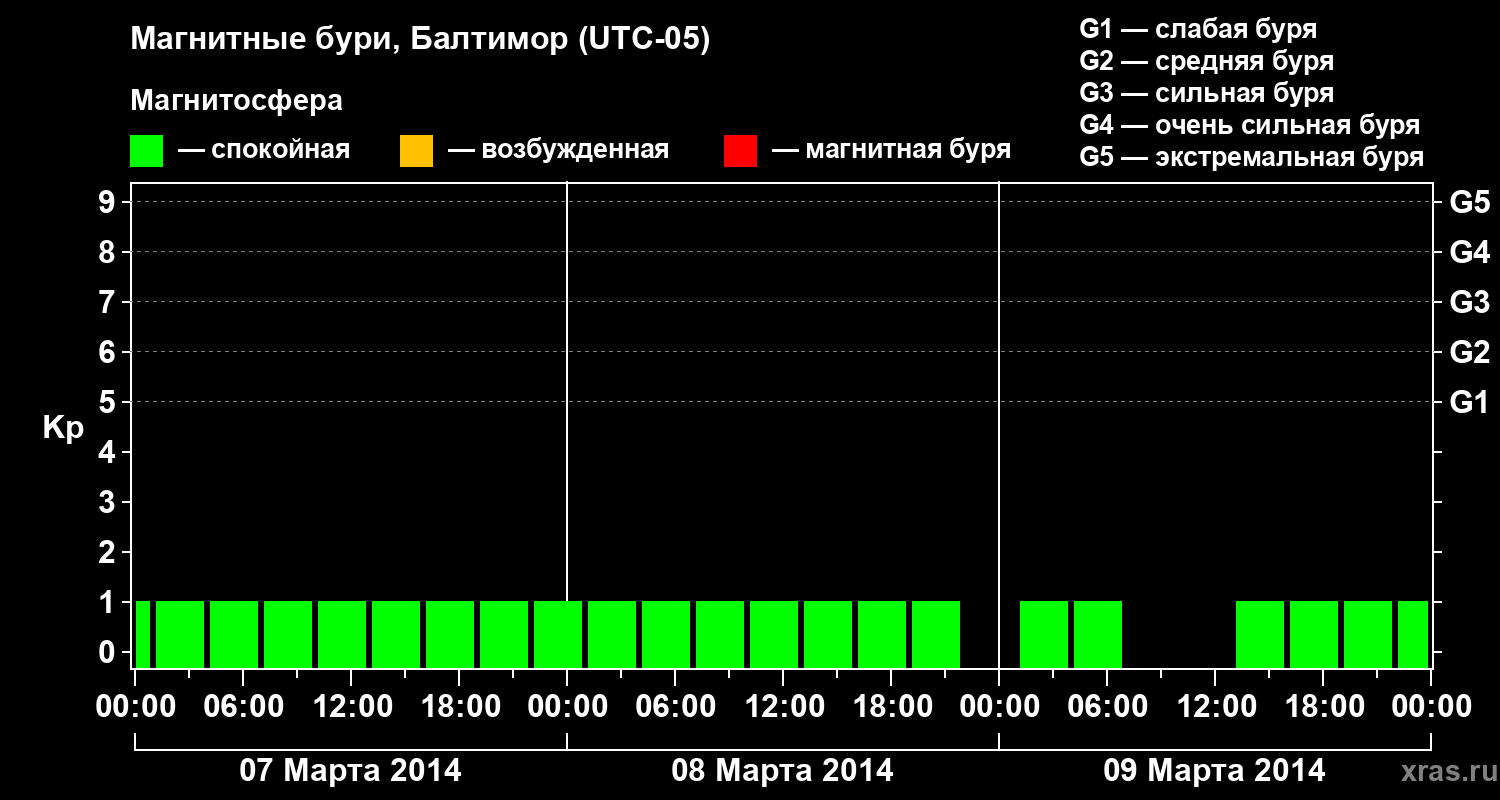Click the 12:00 time label under 07 Марта
Screen dimensions: 1500x800
tap(351, 706)
